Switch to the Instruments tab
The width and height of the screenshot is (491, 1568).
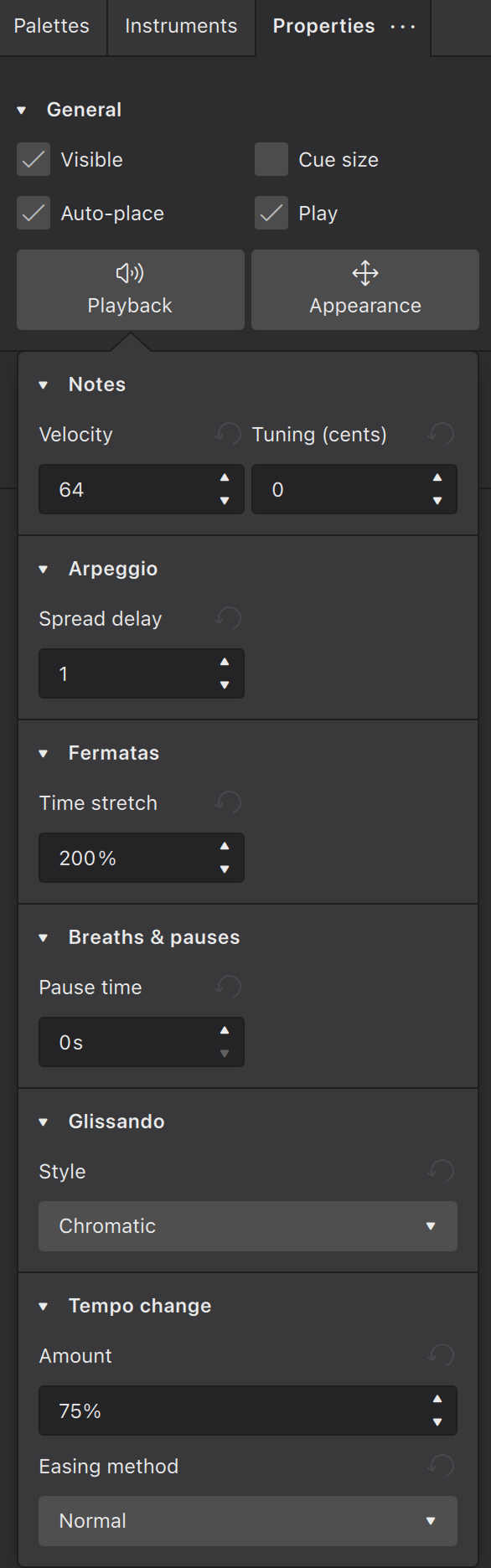tap(181, 26)
